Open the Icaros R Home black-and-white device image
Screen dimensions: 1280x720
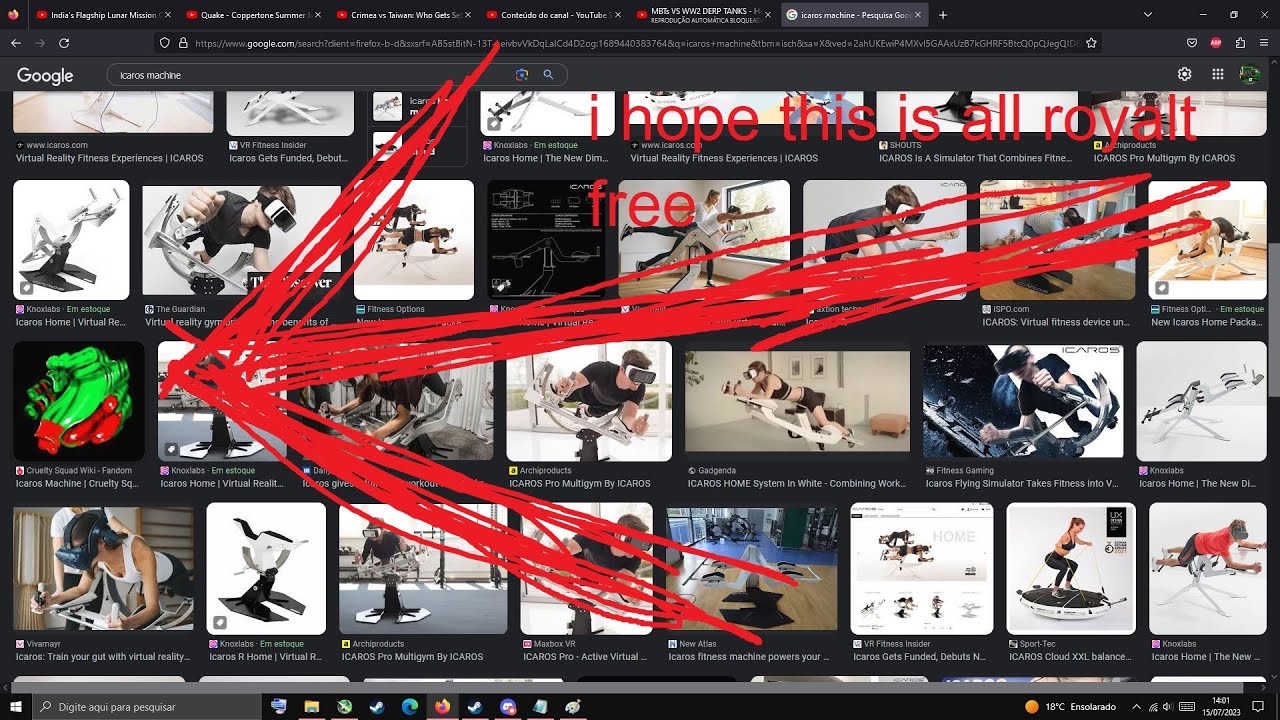pos(266,568)
